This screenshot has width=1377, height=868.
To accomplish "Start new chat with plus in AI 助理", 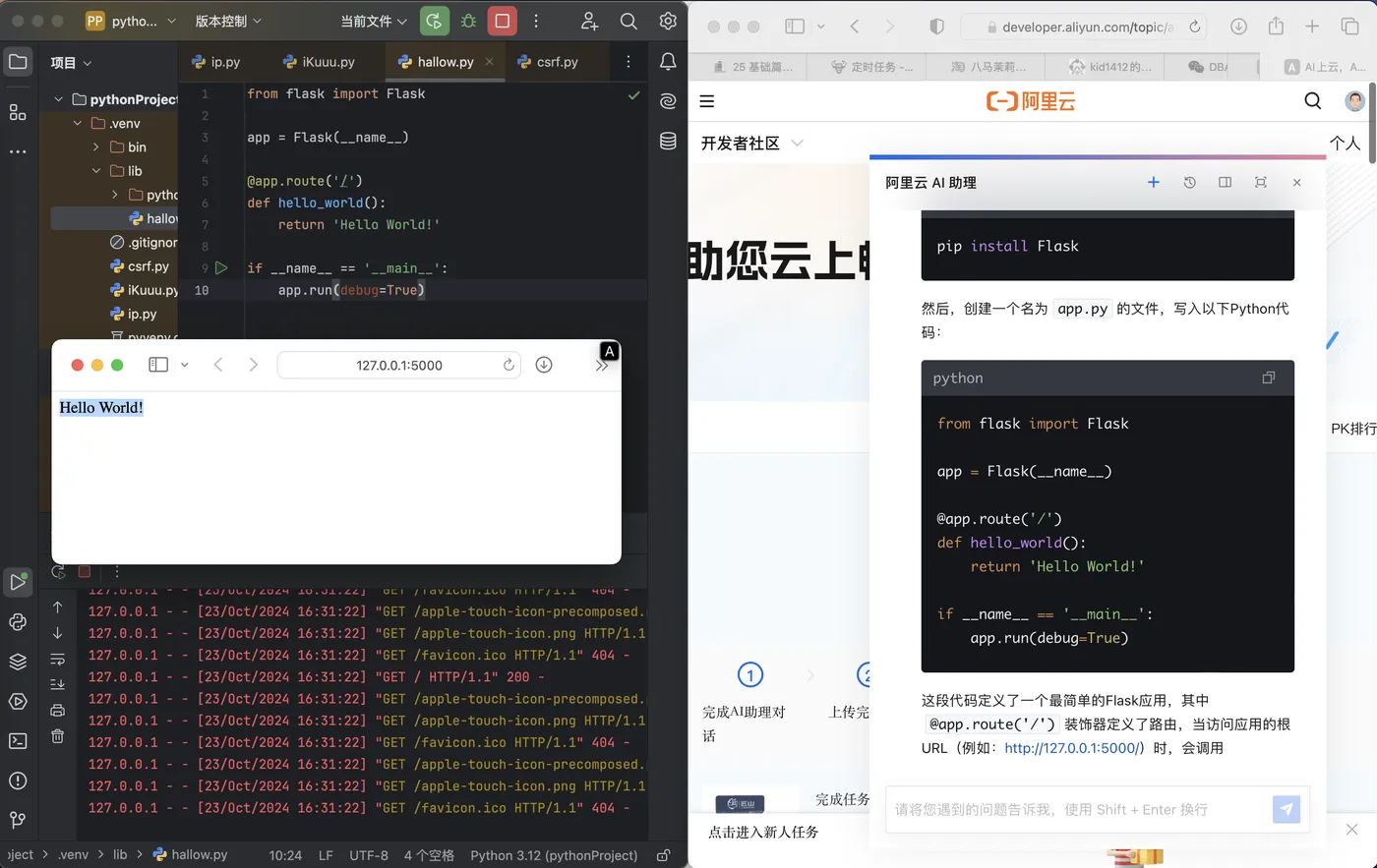I will tap(1154, 182).
